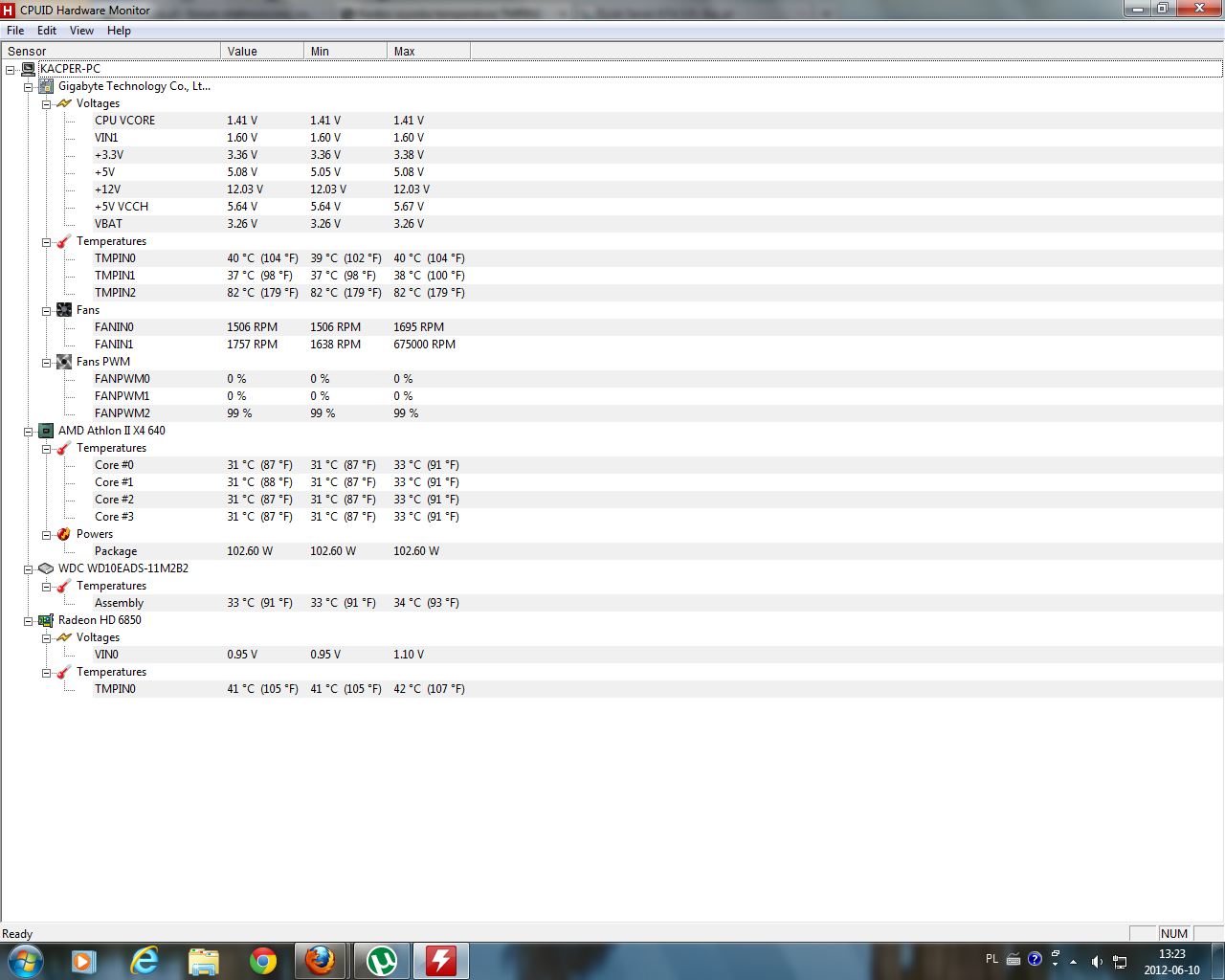Collapse Temperatures group containing TMPIN2
Image resolution: width=1225 pixels, height=980 pixels.
(47, 242)
